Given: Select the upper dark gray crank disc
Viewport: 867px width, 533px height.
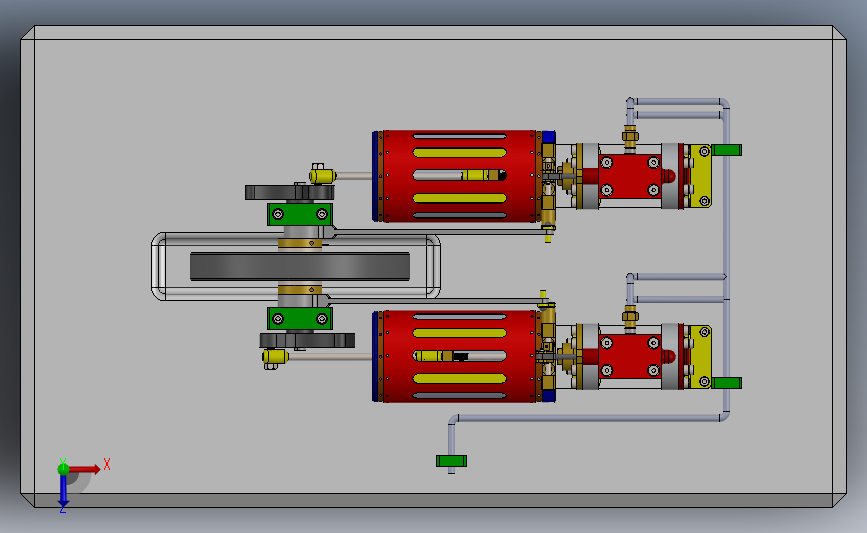Looking at the screenshot, I should point(290,192).
